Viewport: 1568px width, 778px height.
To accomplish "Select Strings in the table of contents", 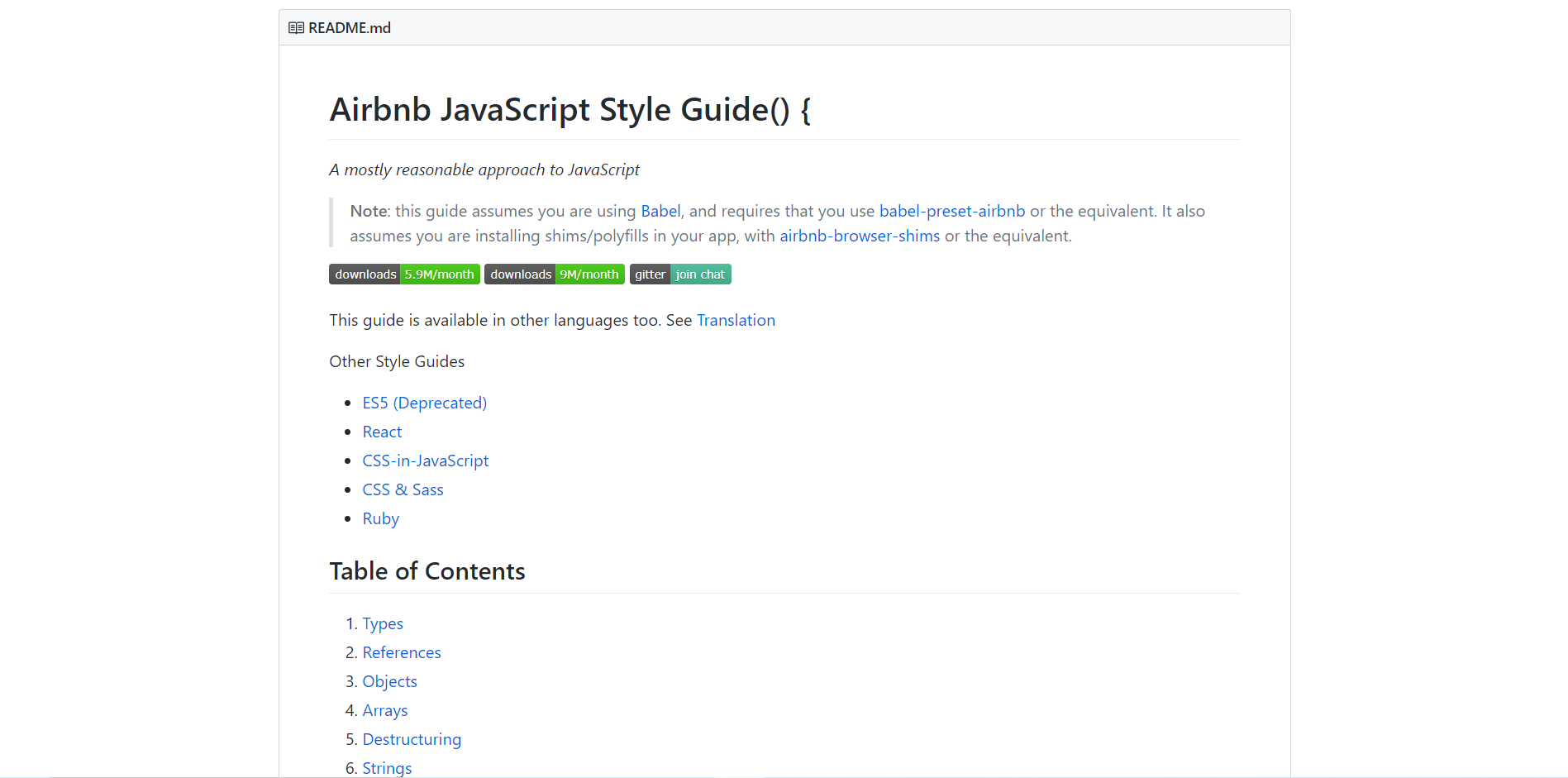I will coord(387,768).
